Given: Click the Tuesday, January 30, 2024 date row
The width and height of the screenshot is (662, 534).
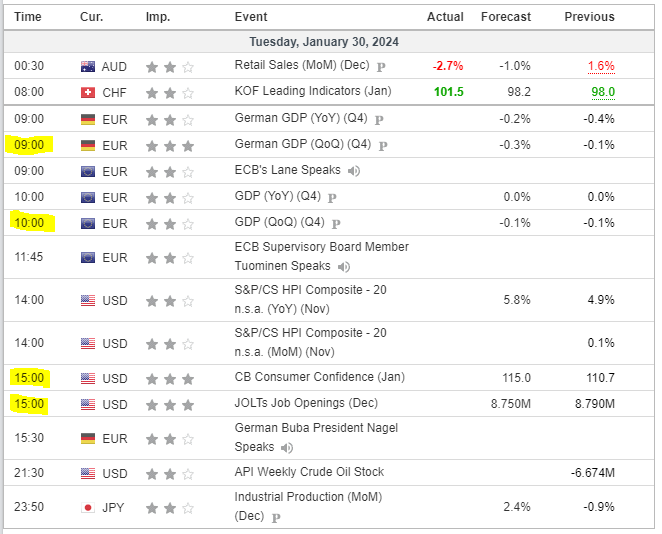Looking at the screenshot, I should point(329,42).
